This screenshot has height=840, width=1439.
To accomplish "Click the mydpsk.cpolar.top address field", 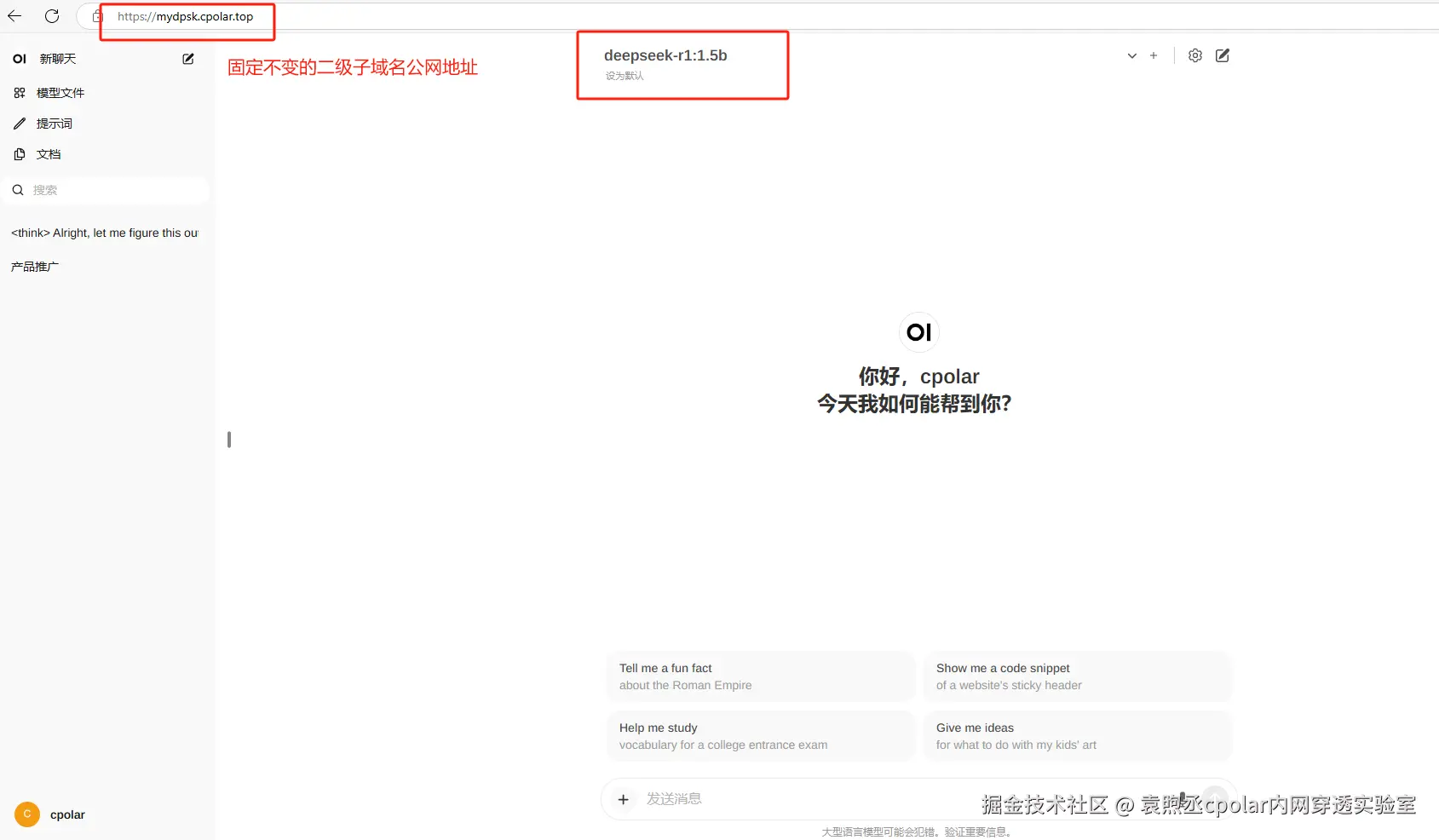I will (x=186, y=16).
